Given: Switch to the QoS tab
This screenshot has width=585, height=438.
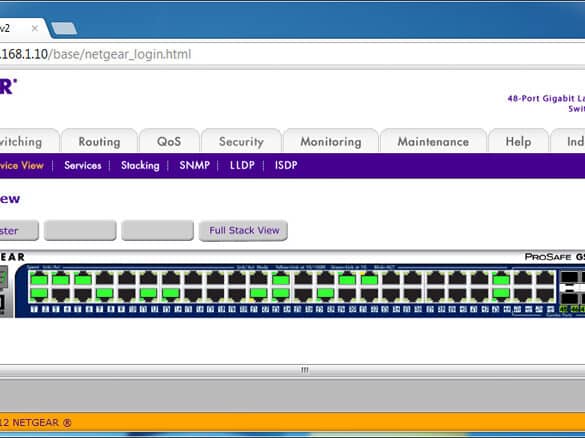Looking at the screenshot, I should point(169,141).
